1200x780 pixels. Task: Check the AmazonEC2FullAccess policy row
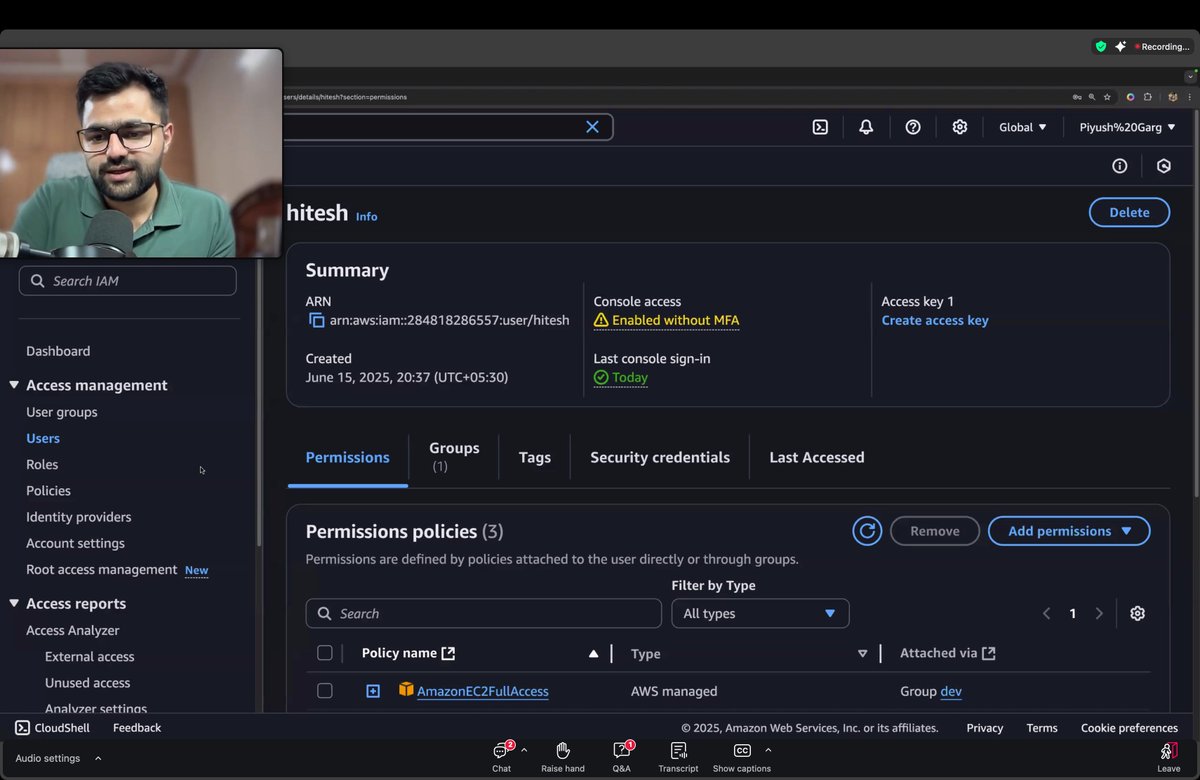point(324,691)
